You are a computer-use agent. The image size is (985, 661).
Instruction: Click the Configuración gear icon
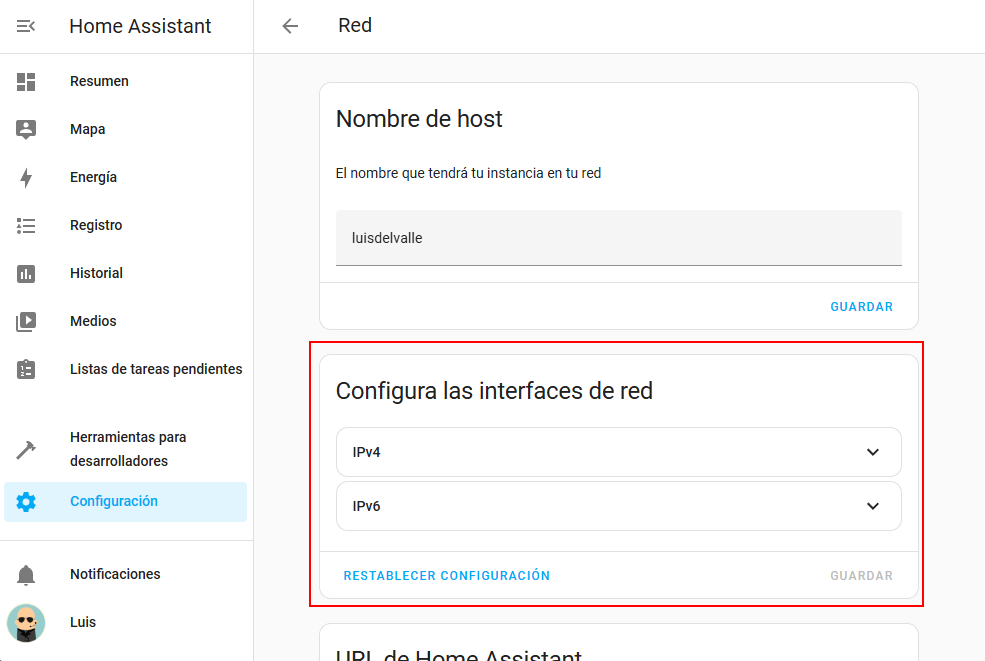(26, 502)
